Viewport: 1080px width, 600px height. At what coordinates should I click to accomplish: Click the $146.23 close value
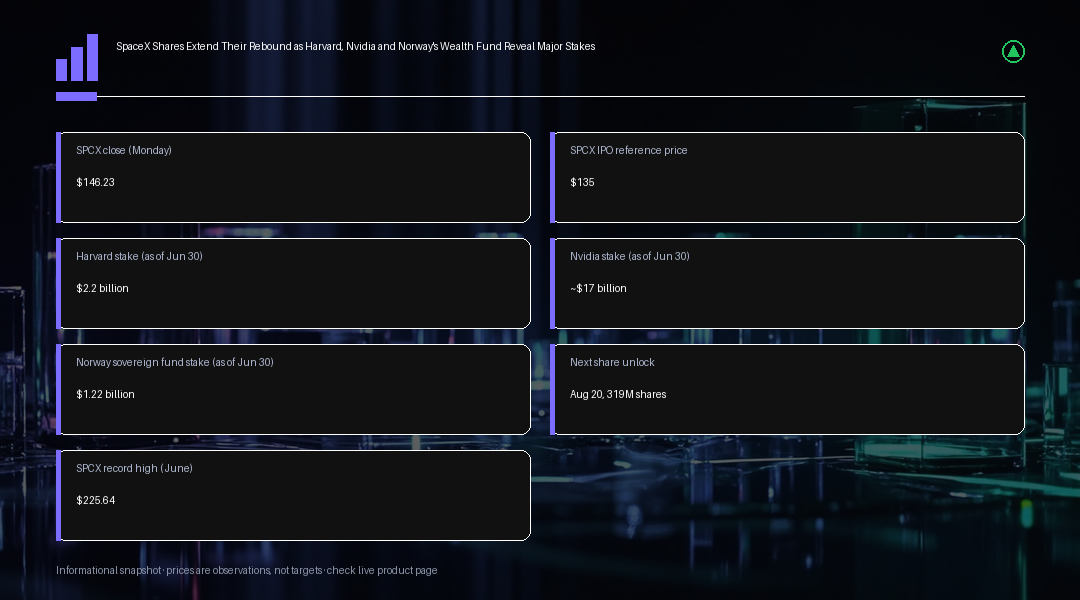coord(96,183)
